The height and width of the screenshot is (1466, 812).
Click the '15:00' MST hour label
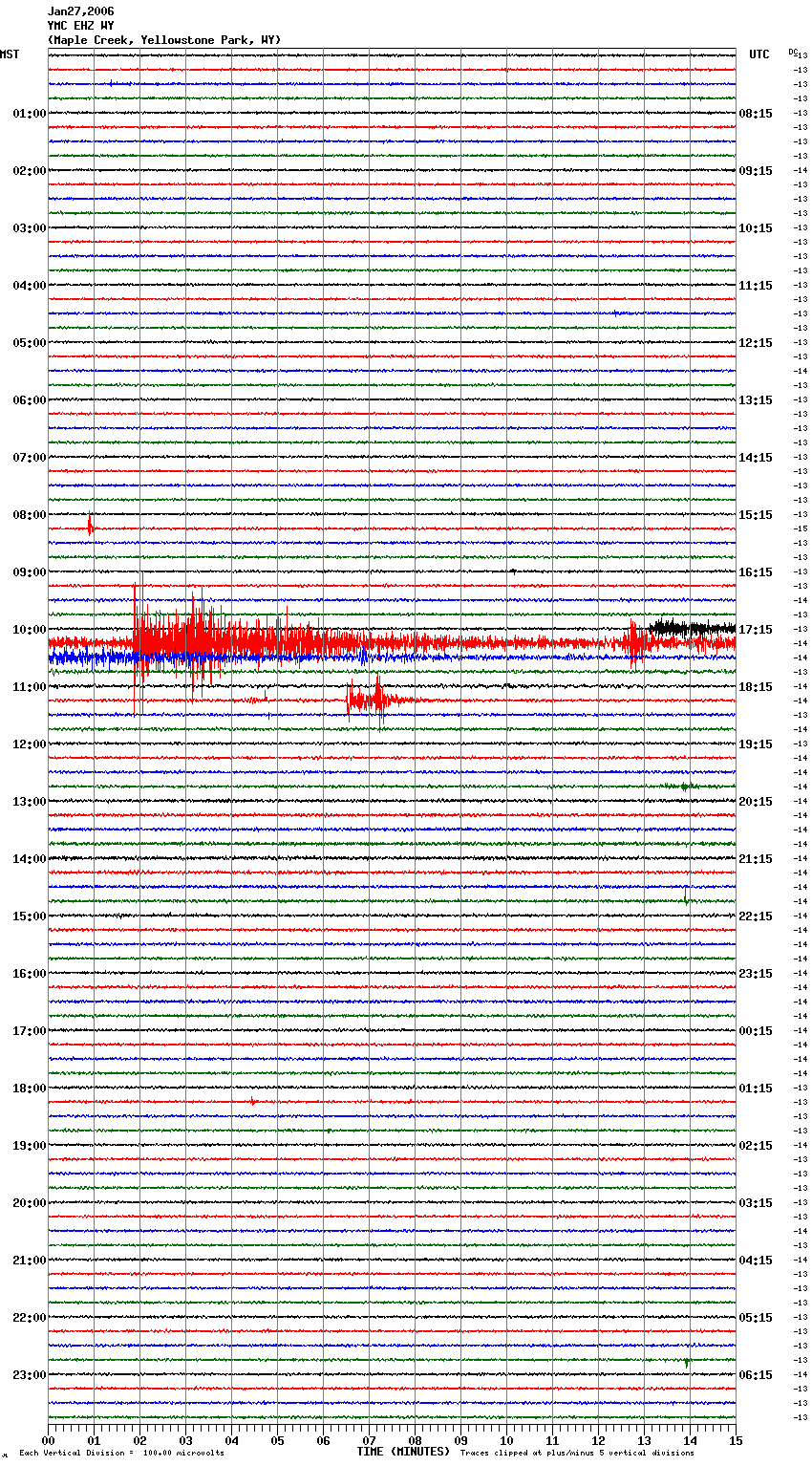(30, 916)
